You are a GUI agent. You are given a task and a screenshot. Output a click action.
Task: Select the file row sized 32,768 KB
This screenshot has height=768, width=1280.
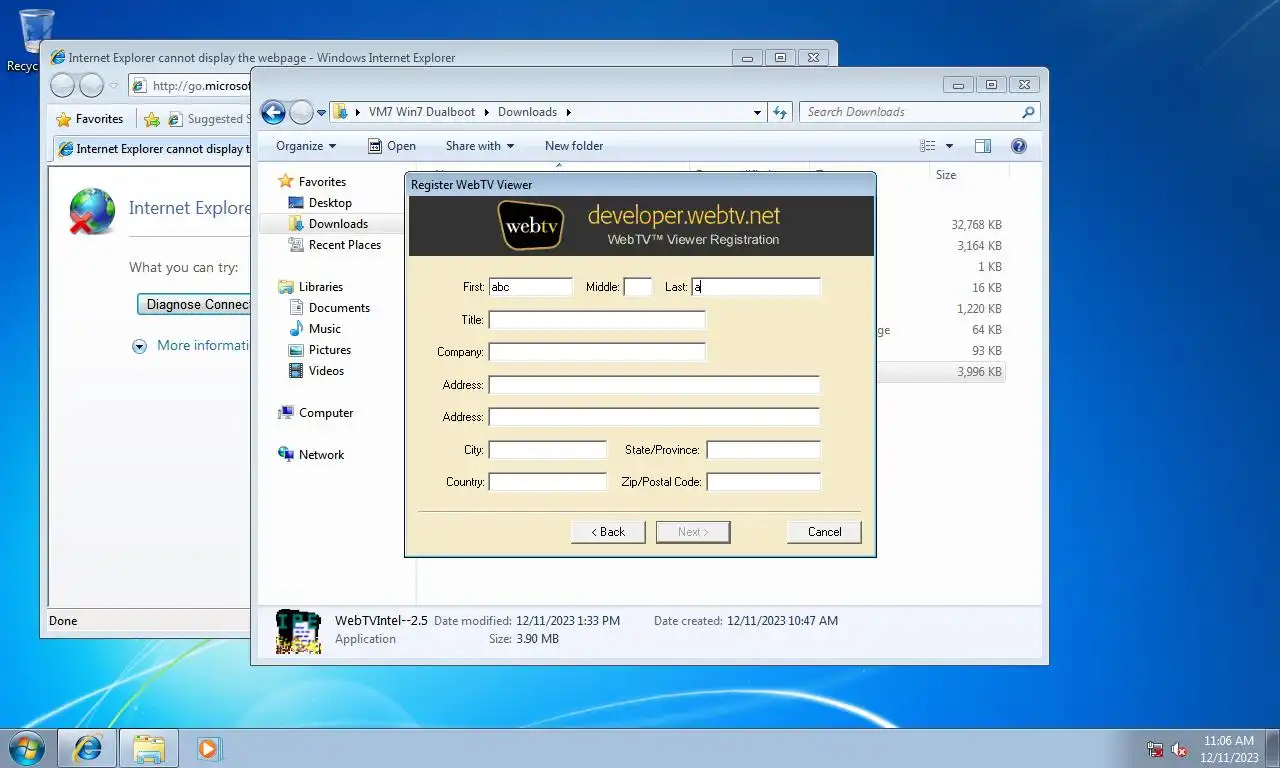click(x=940, y=225)
